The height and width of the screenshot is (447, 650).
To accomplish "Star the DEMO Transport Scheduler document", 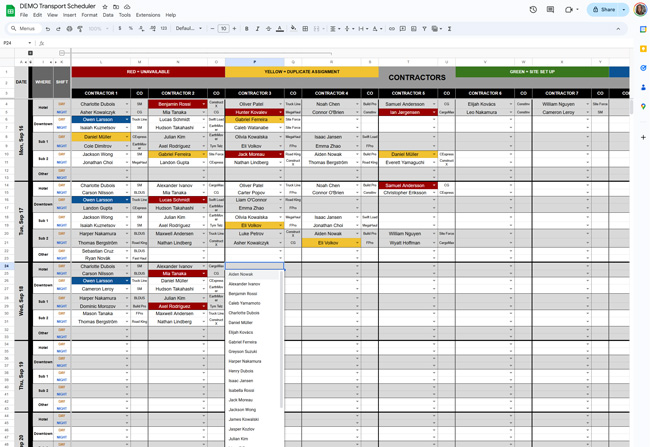I will (x=105, y=7).
